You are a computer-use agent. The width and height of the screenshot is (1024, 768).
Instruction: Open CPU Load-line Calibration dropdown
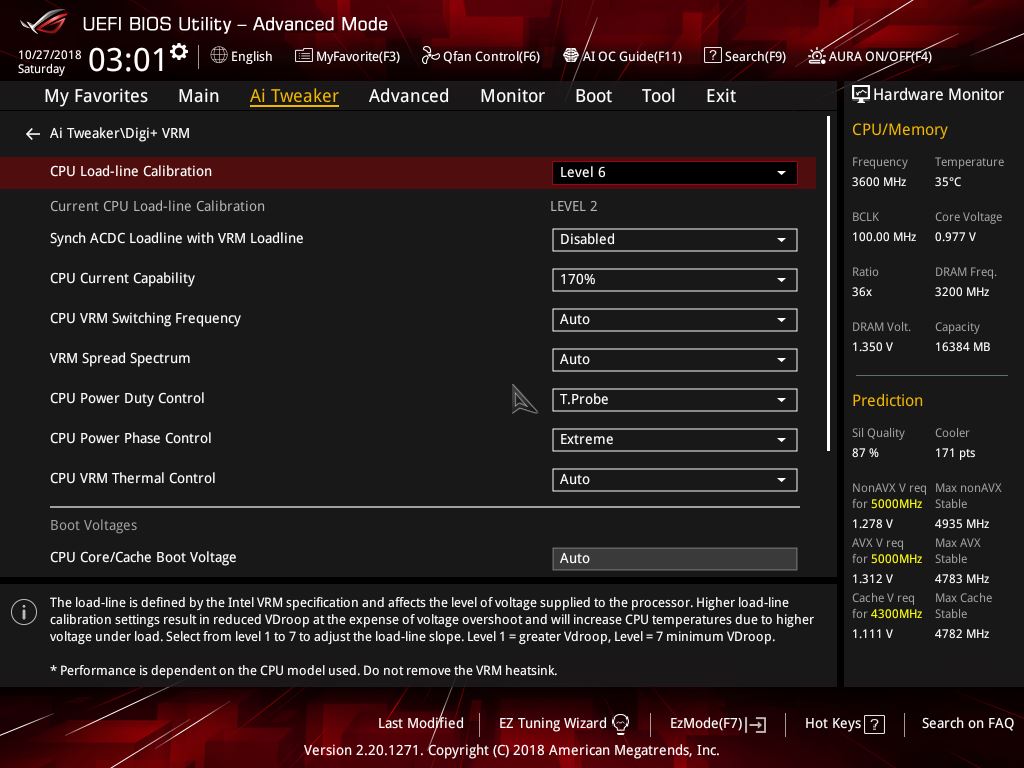(674, 172)
